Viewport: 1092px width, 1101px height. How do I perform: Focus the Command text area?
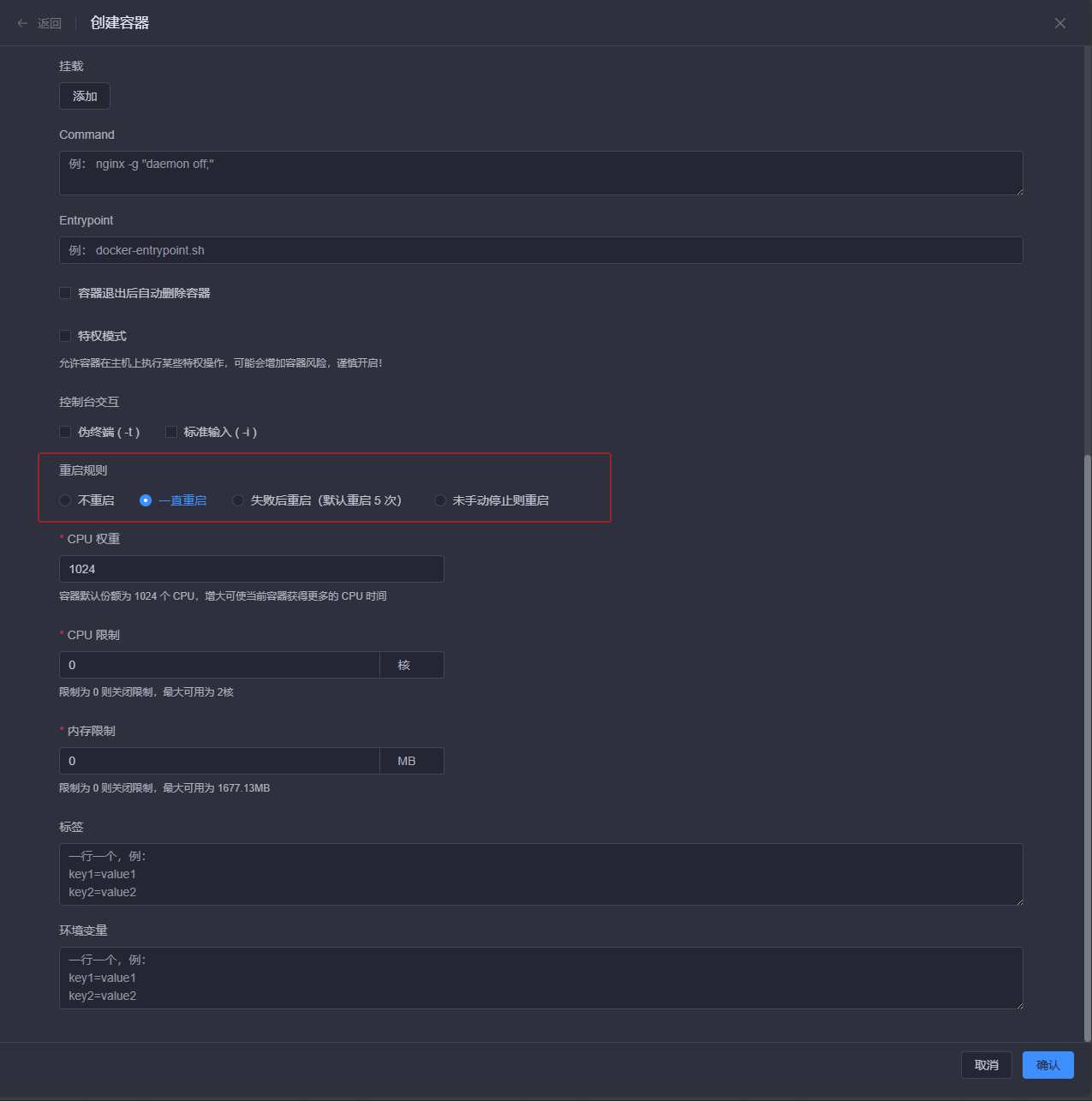tap(540, 173)
